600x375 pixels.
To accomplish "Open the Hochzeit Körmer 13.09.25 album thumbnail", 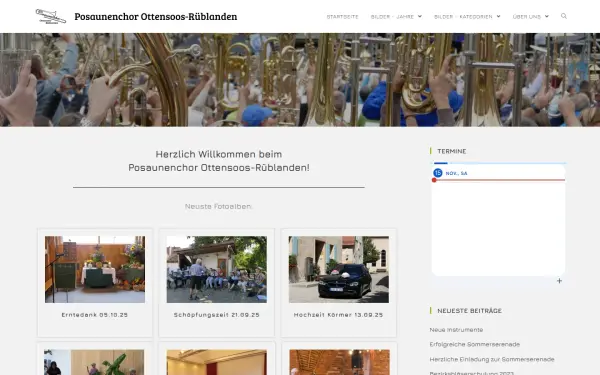I will point(339,269).
